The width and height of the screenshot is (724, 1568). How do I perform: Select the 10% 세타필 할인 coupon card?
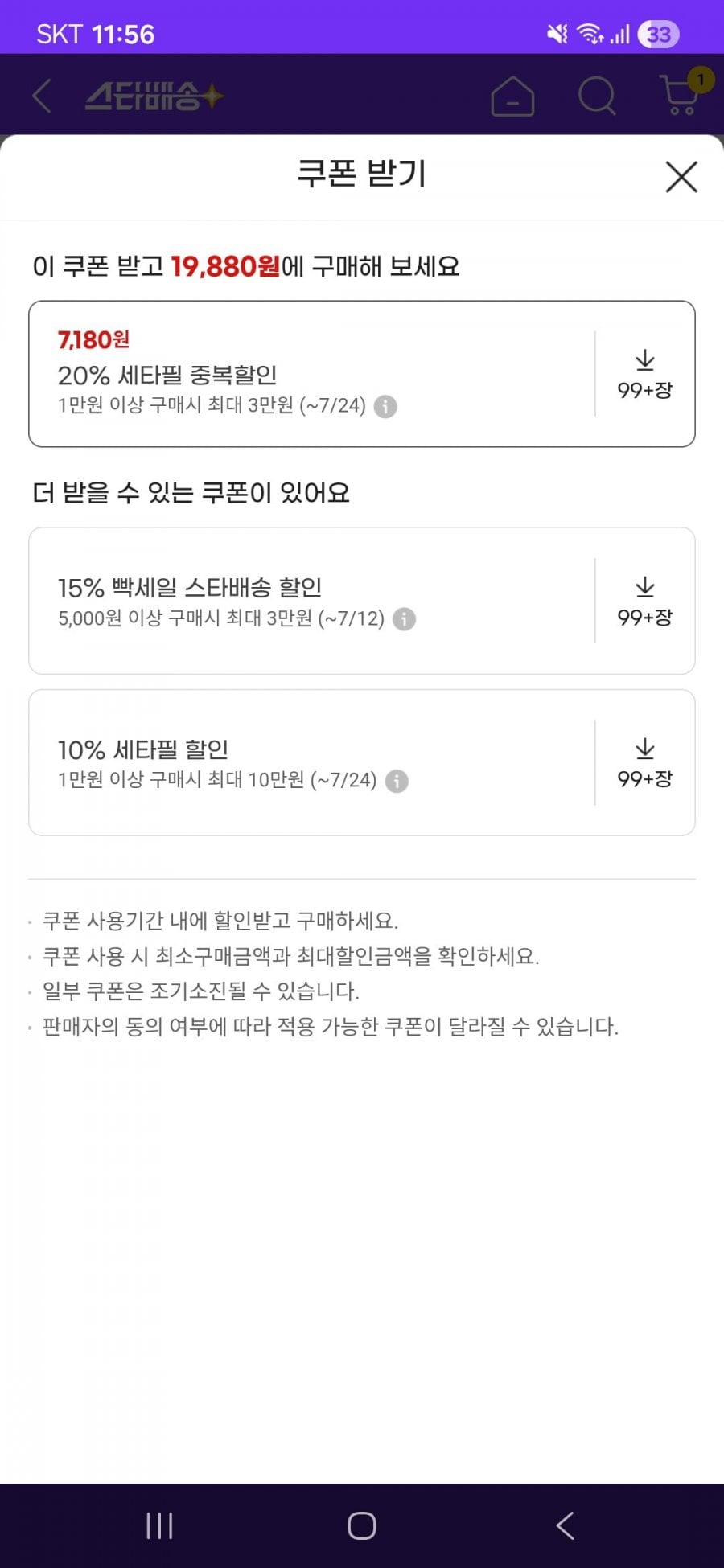point(362,762)
